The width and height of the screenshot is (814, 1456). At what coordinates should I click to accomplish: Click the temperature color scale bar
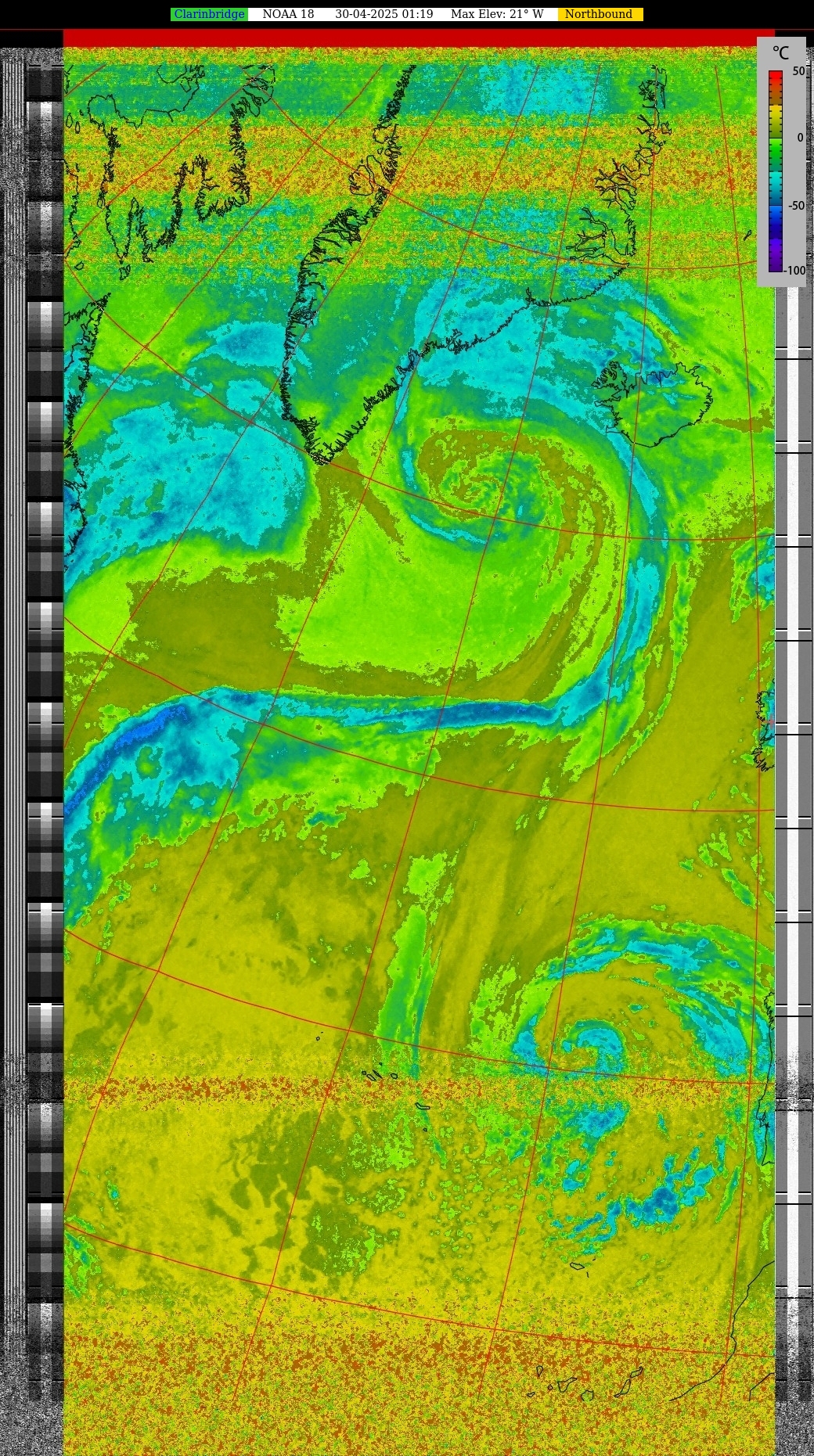(x=775, y=171)
